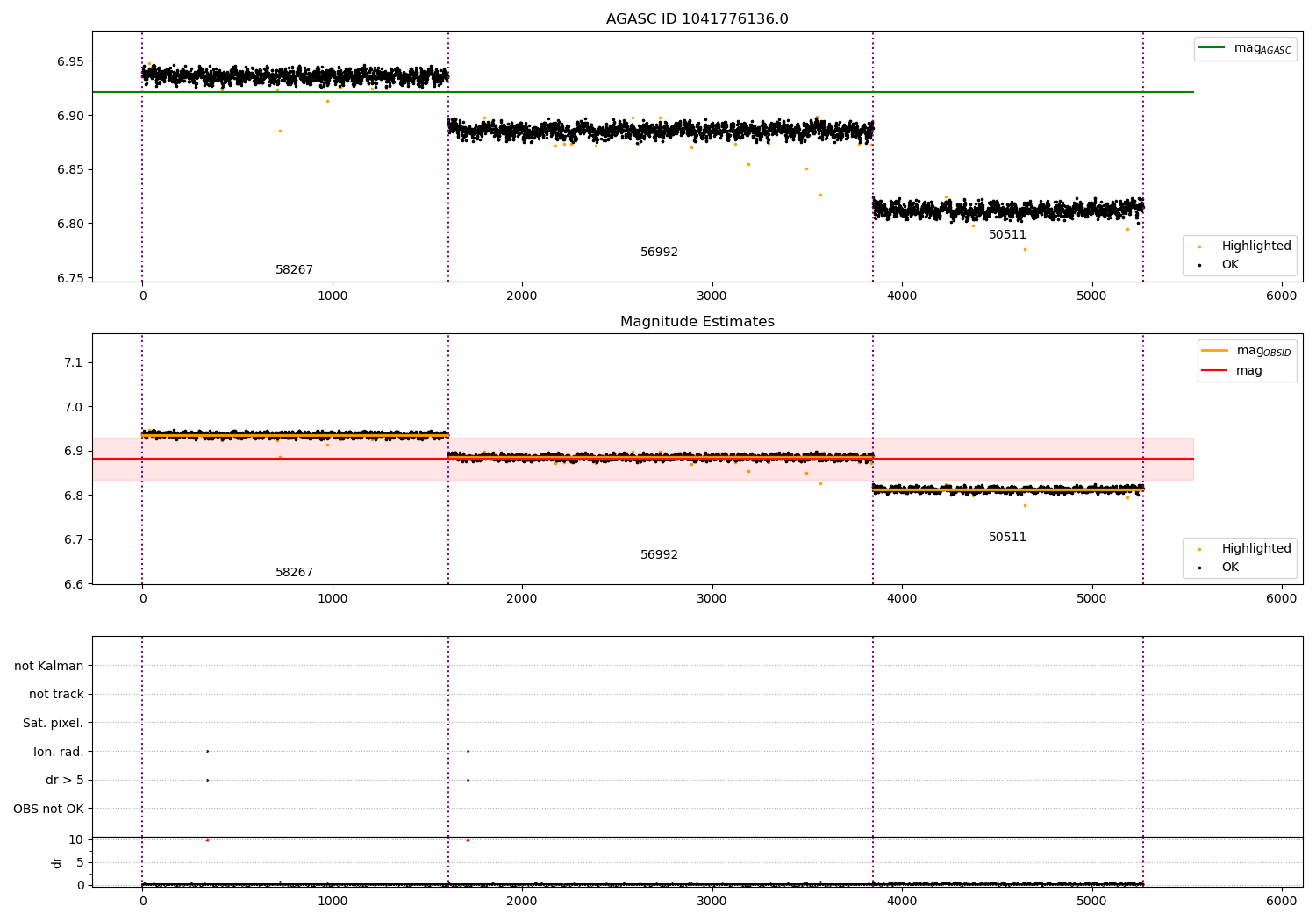Click the 'dr > 5' flag row label
The height and width of the screenshot is (921, 1316).
pyautogui.click(x=65, y=781)
